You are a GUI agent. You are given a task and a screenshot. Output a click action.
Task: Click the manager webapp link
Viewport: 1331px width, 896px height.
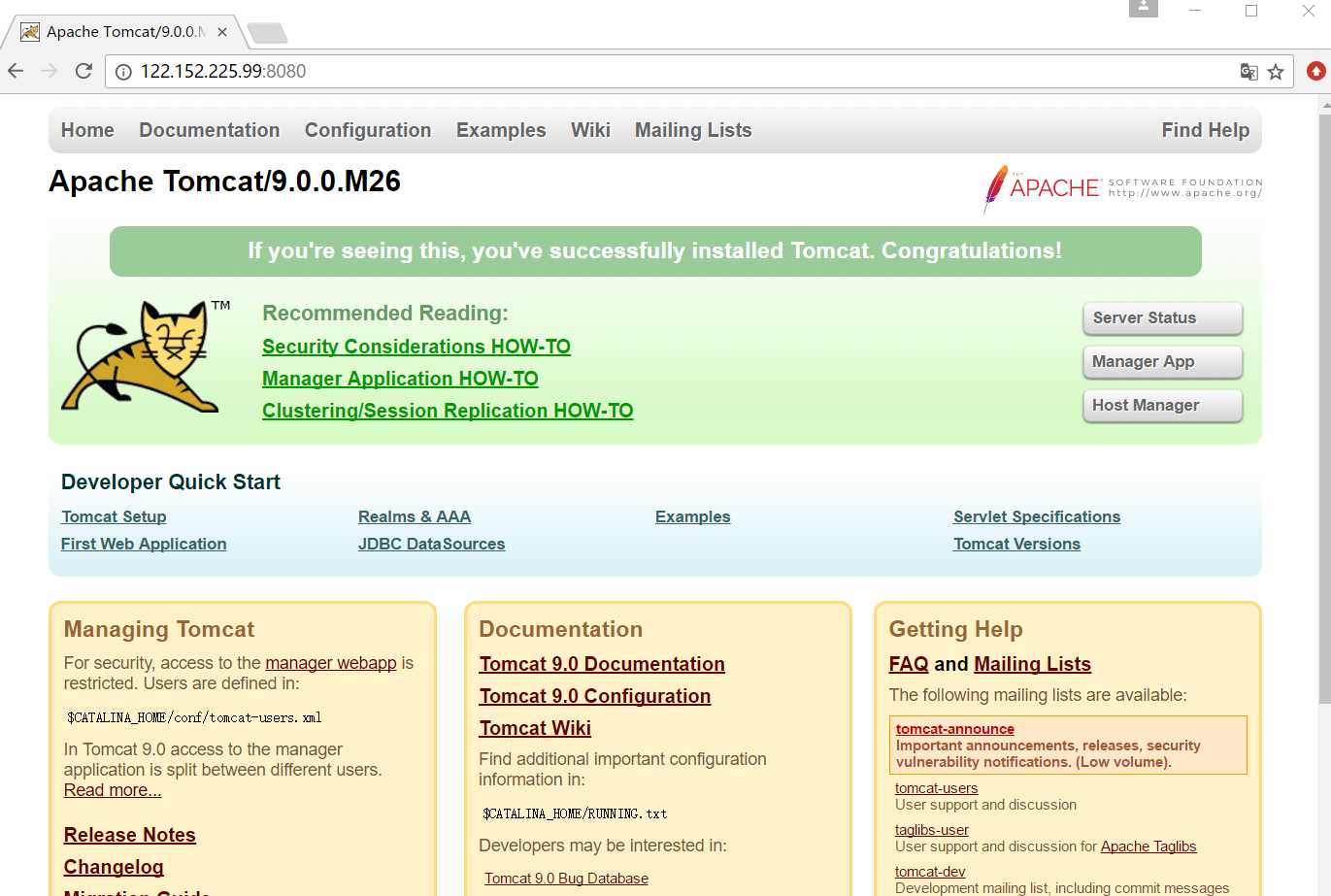[331, 663]
